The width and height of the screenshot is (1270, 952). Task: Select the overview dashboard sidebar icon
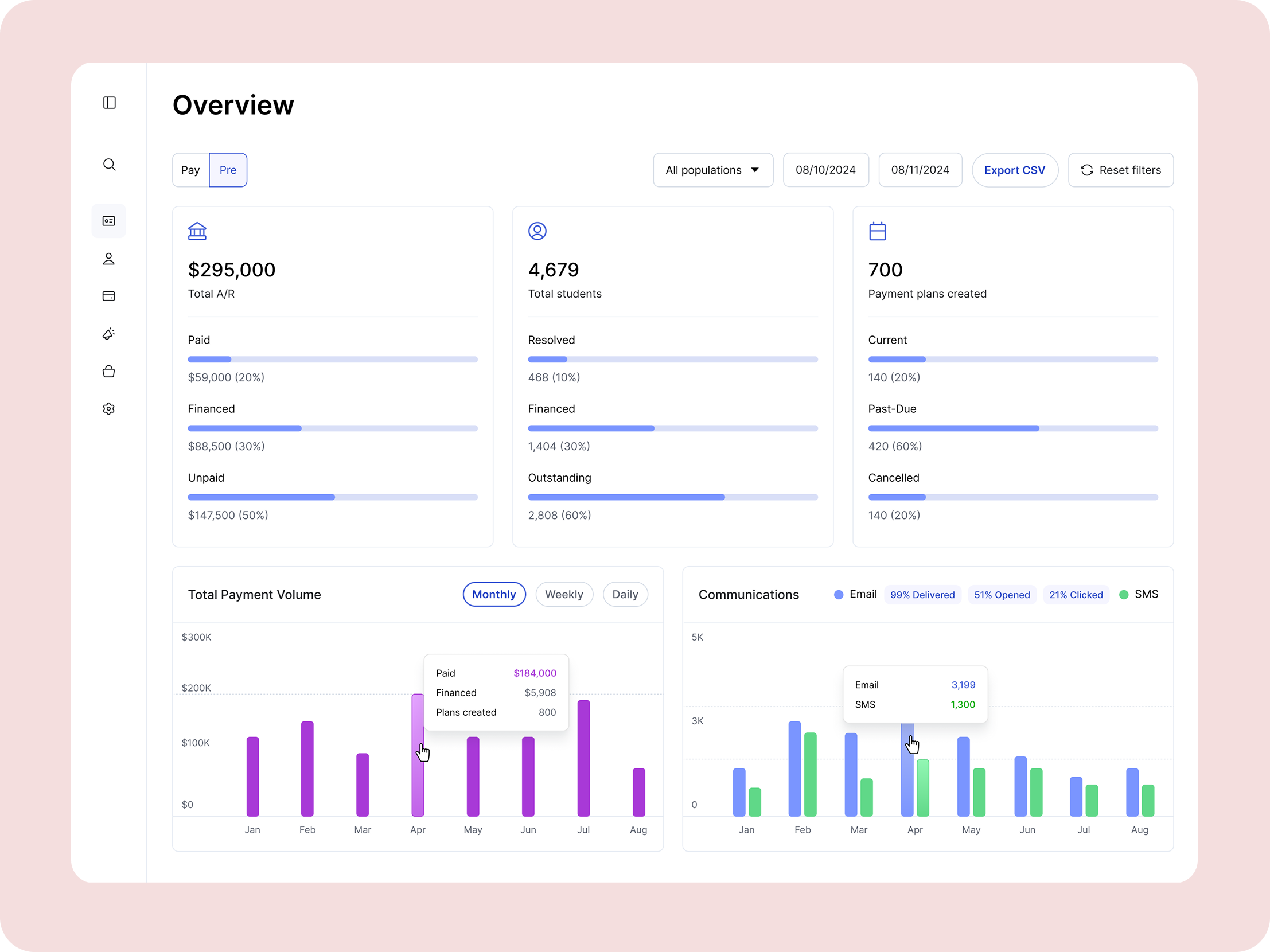pos(108,221)
